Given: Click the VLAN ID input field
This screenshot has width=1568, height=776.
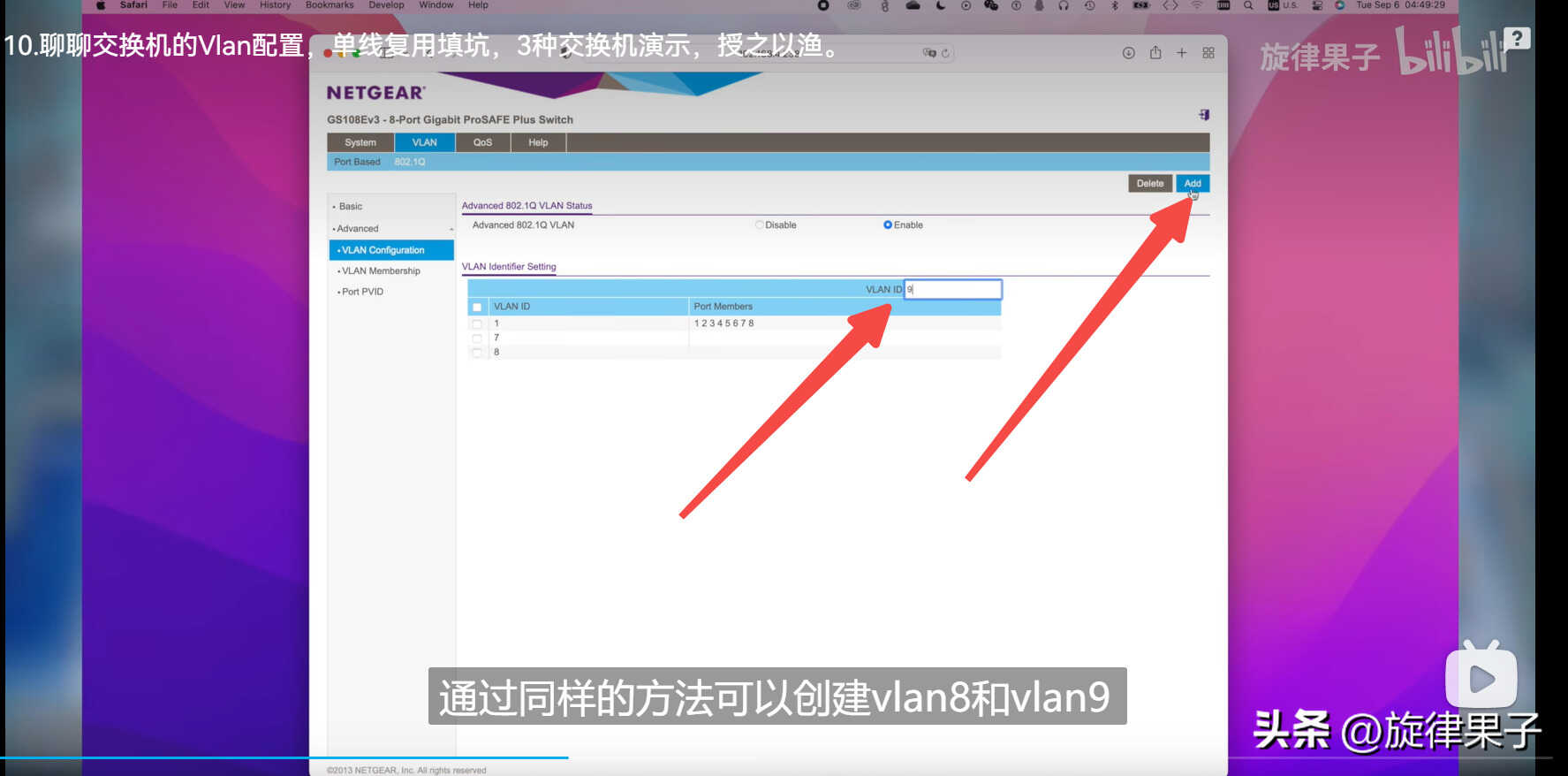Looking at the screenshot, I should pos(954,290).
